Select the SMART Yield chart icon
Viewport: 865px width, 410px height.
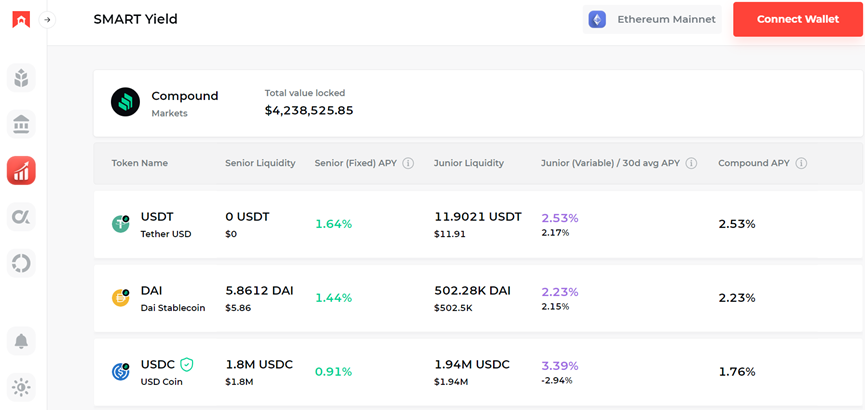pos(21,170)
